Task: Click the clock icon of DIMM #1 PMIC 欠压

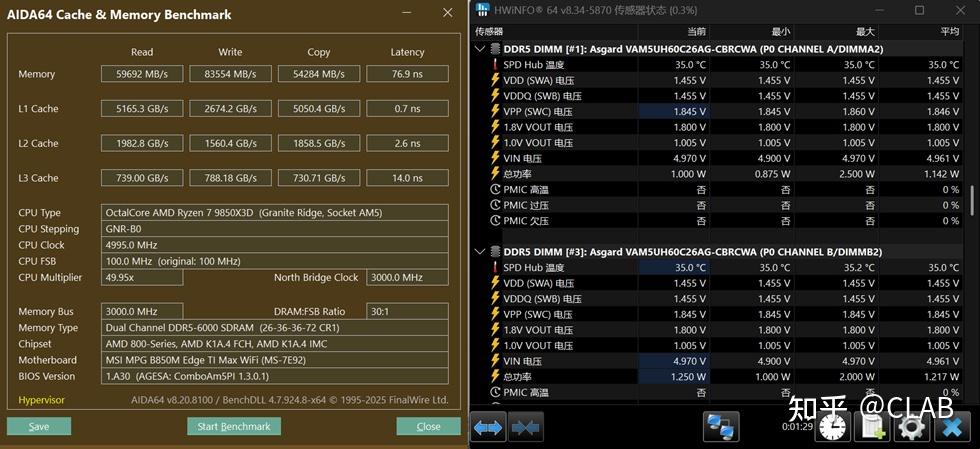Action: coord(495,221)
